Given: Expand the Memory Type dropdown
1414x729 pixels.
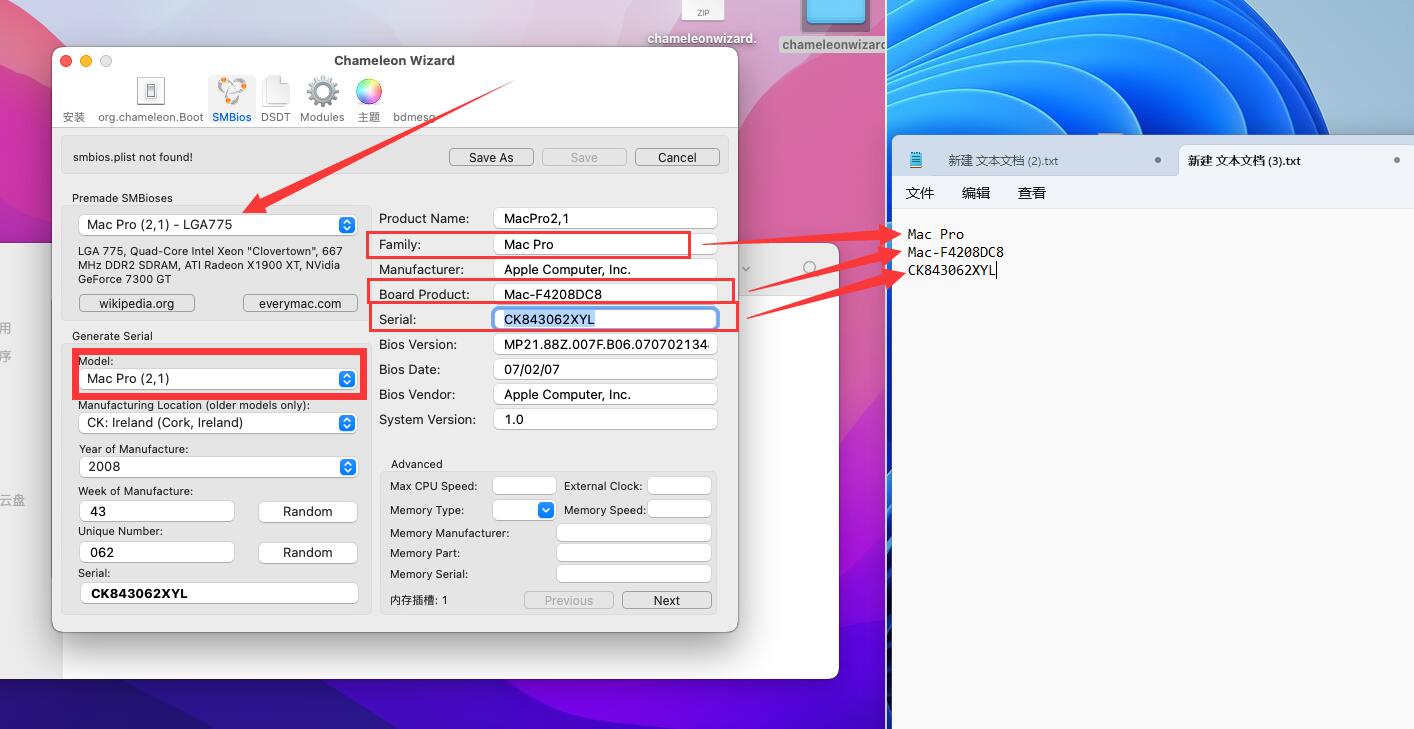Looking at the screenshot, I should tap(546, 510).
